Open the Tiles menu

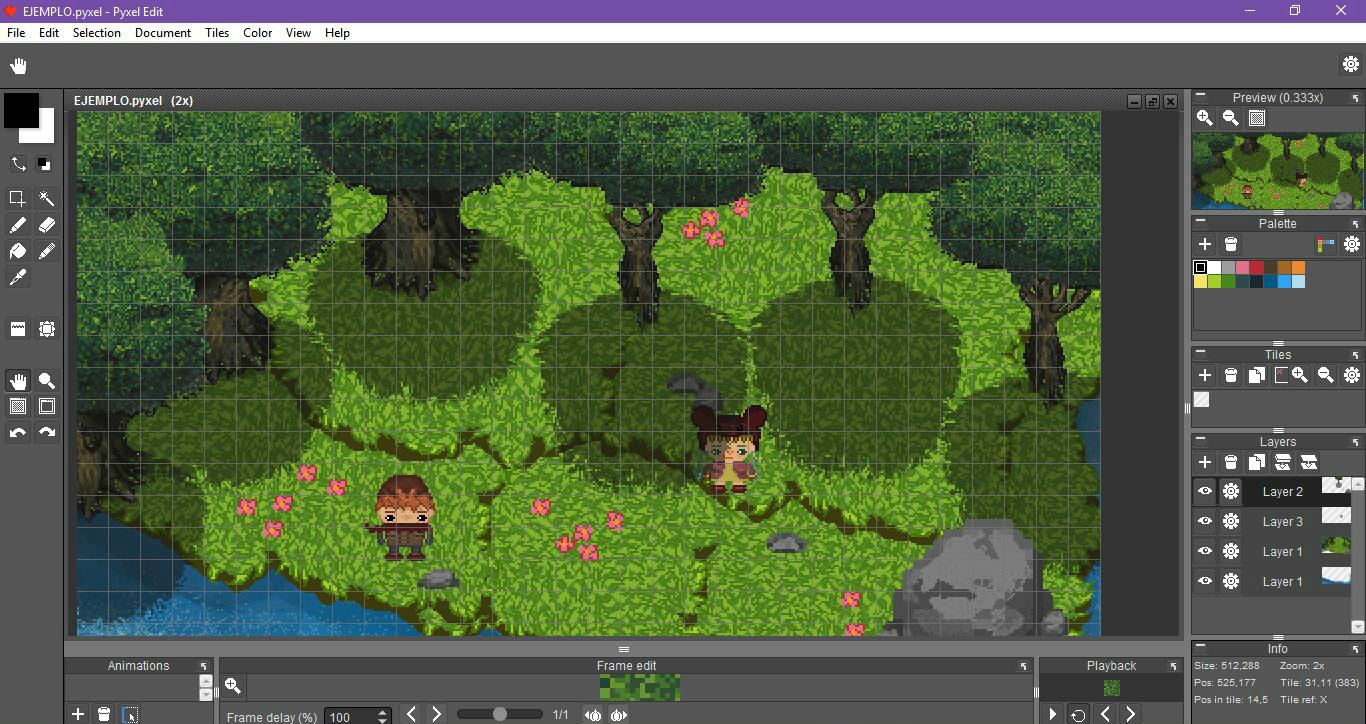click(217, 33)
